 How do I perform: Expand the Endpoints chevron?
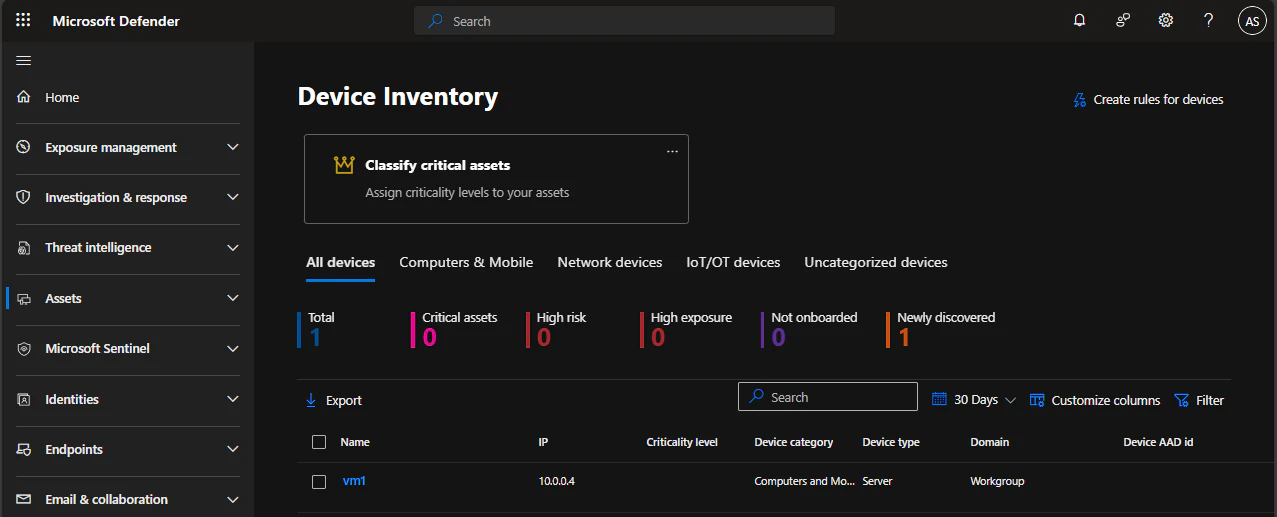point(233,449)
